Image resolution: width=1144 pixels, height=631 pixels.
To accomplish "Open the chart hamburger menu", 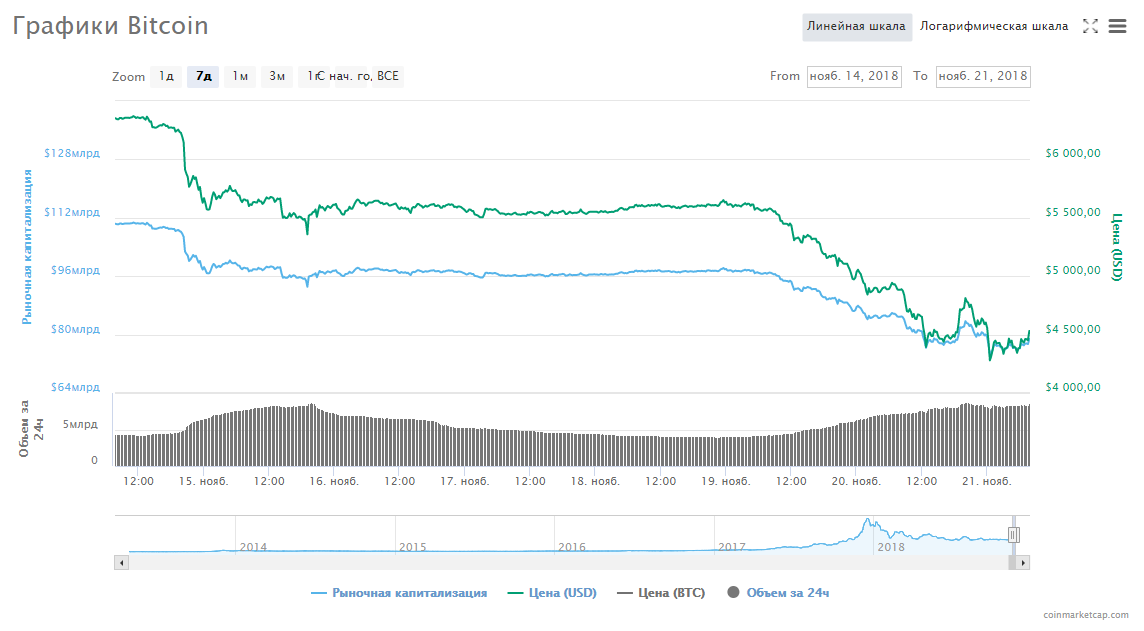I will coord(1117,26).
